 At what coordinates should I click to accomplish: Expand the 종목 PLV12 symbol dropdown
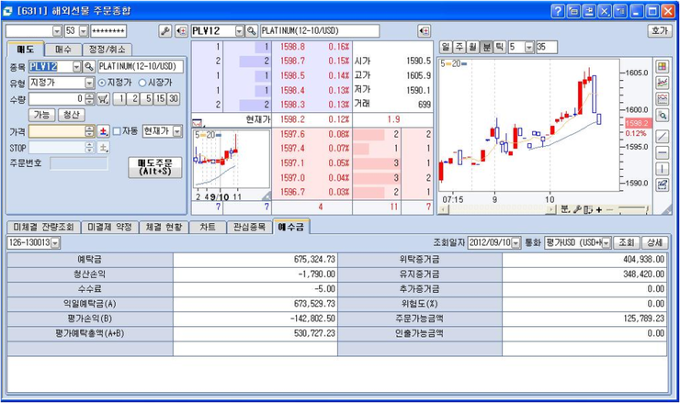tap(77, 67)
